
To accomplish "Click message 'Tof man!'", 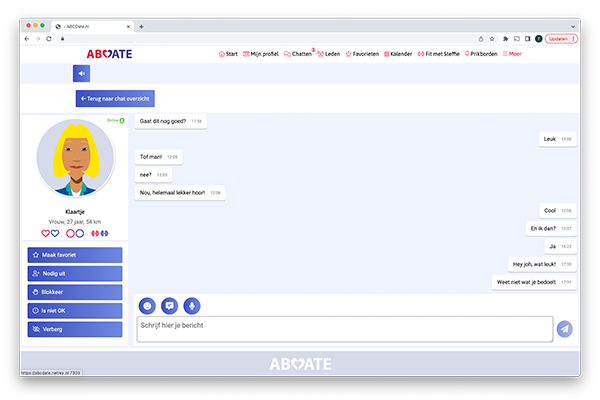I will click(159, 157).
